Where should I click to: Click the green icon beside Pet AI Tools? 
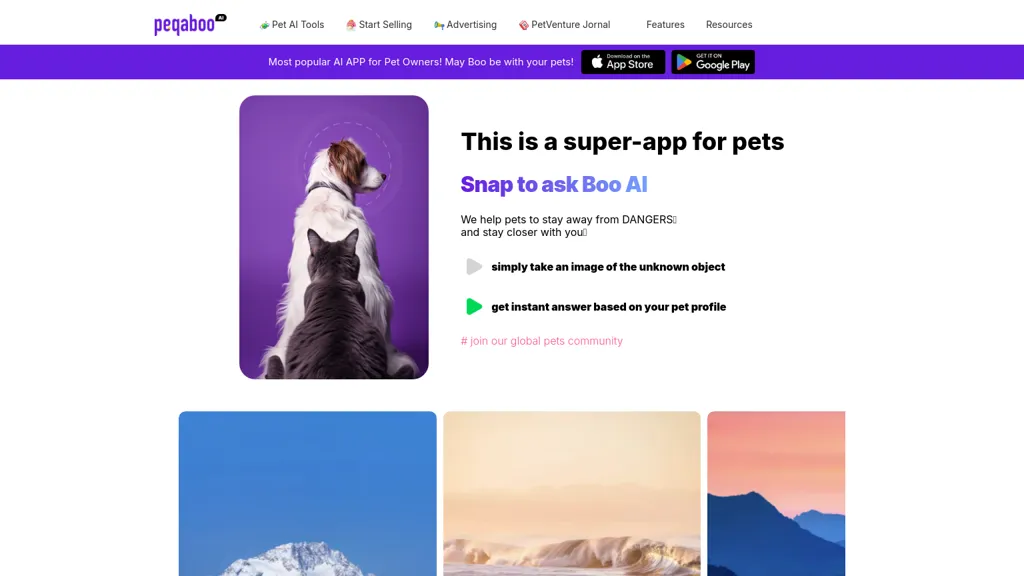coord(264,25)
